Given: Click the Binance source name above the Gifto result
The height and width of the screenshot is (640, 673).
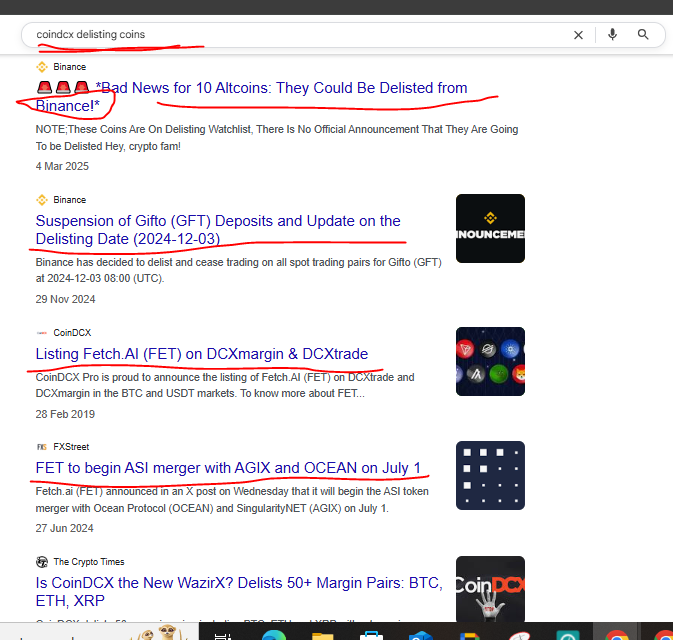Looking at the screenshot, I should (x=70, y=200).
